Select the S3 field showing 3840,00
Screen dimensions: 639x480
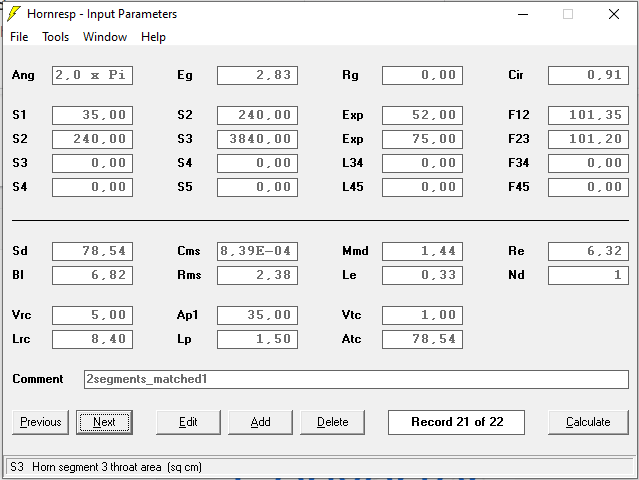257,139
